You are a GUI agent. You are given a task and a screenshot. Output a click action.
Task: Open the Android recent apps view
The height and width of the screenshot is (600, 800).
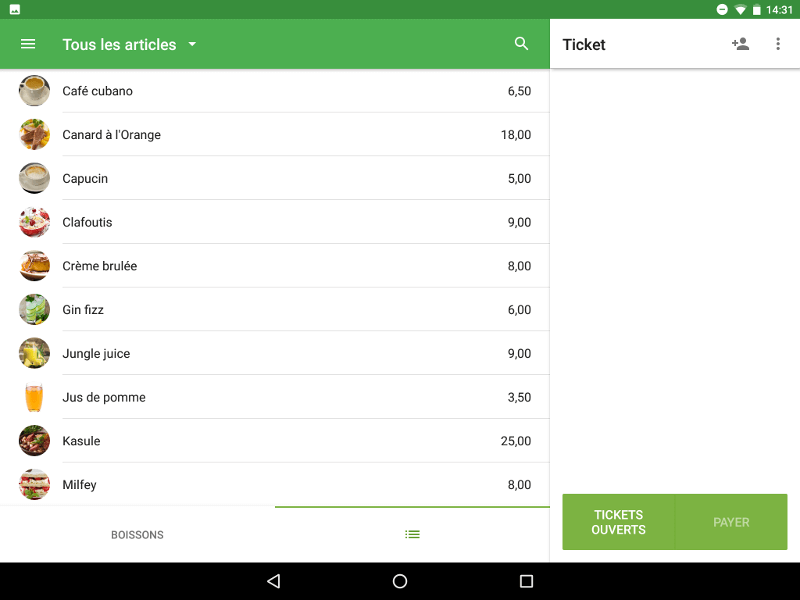(527, 581)
